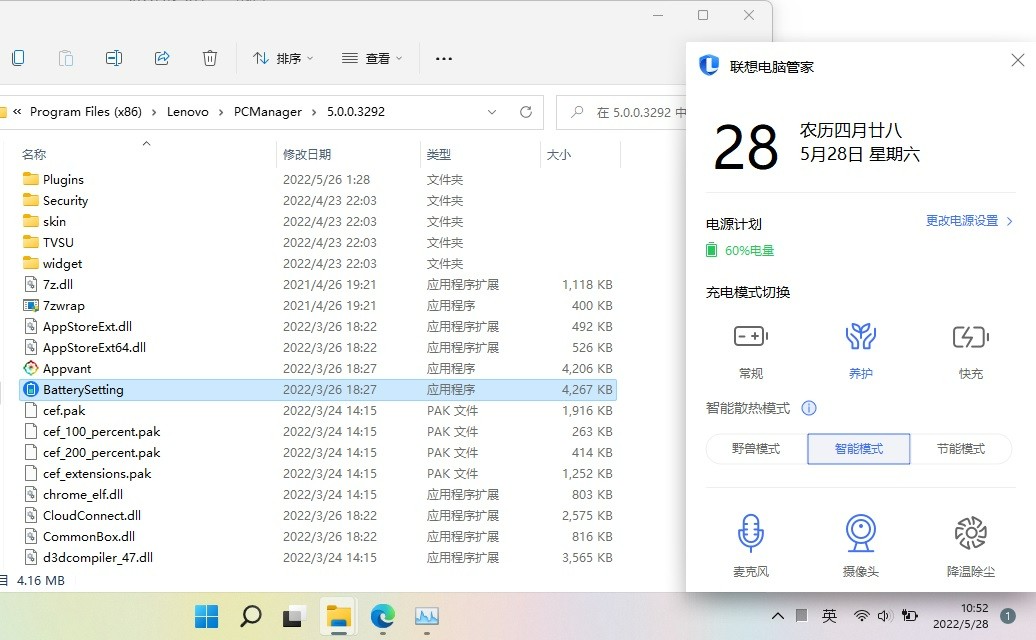
Task: Click the Refresh icon beside address bar
Action: coord(526,112)
